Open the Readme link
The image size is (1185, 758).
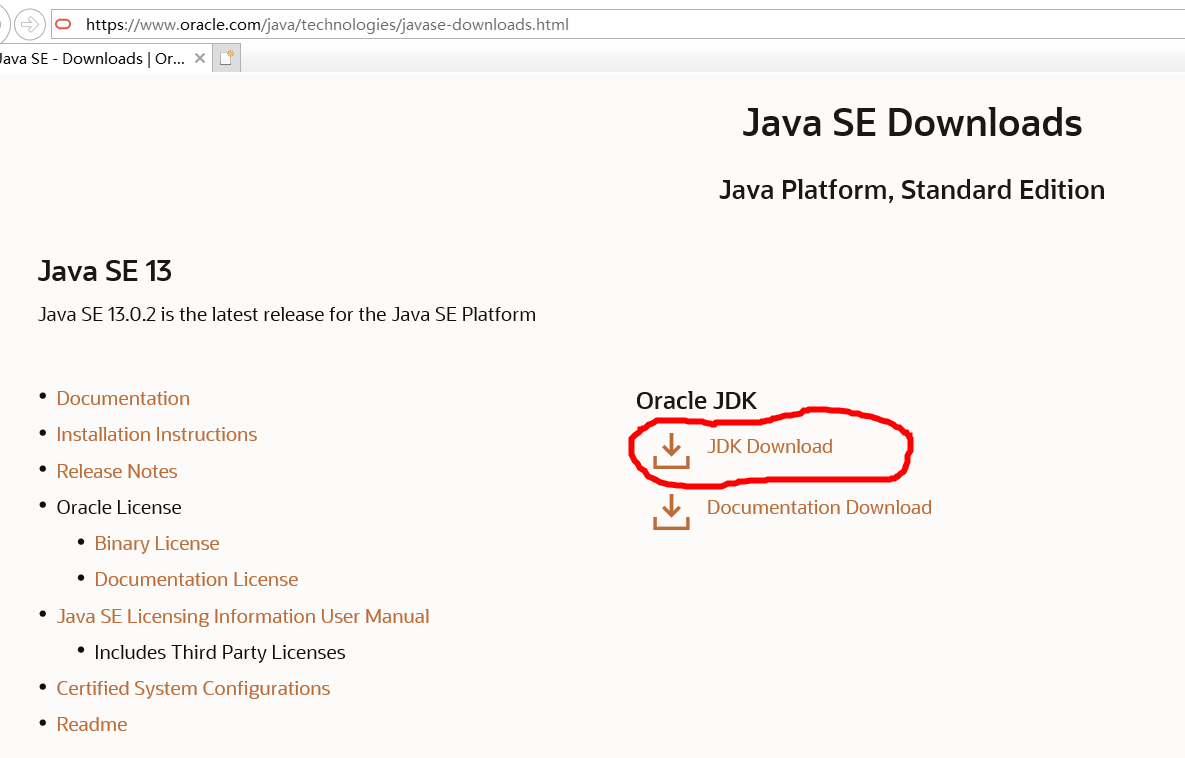click(91, 724)
